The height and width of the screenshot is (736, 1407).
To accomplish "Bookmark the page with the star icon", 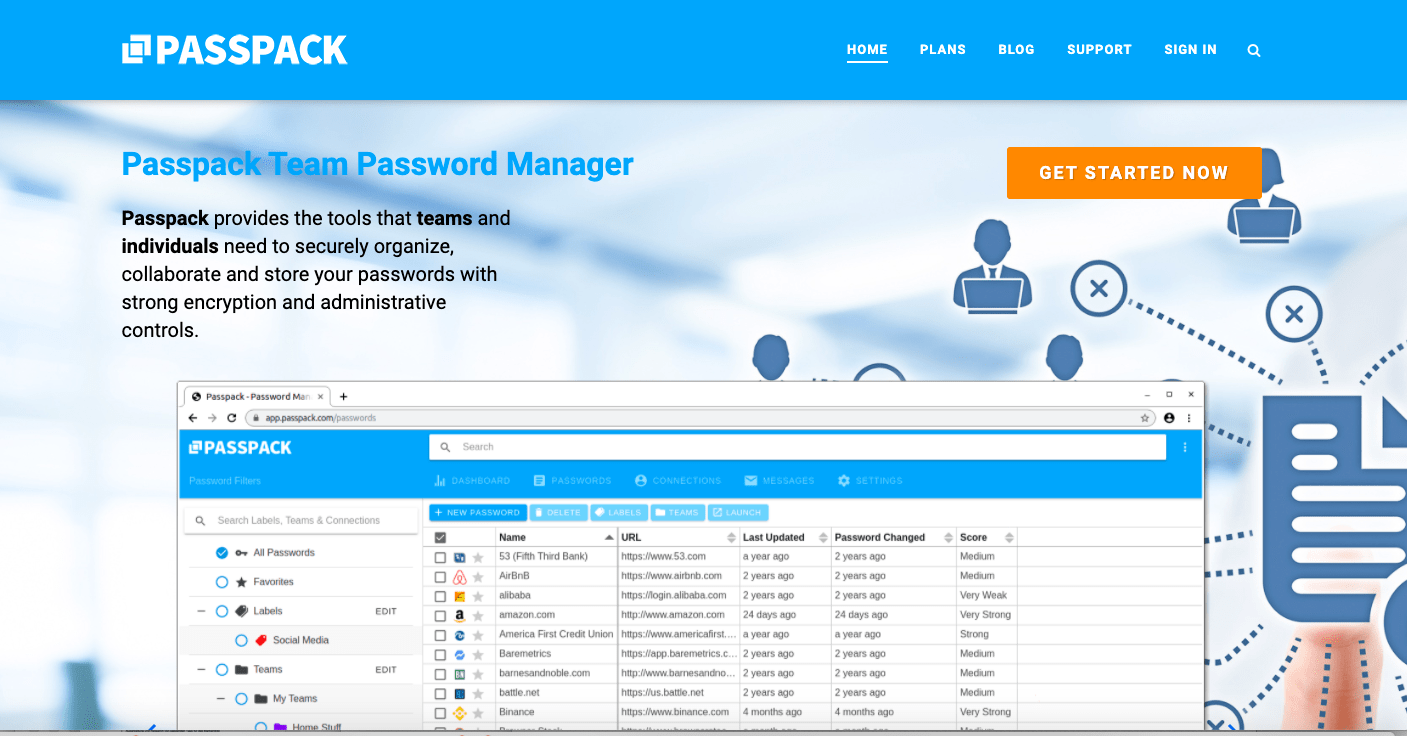I will click(1145, 418).
